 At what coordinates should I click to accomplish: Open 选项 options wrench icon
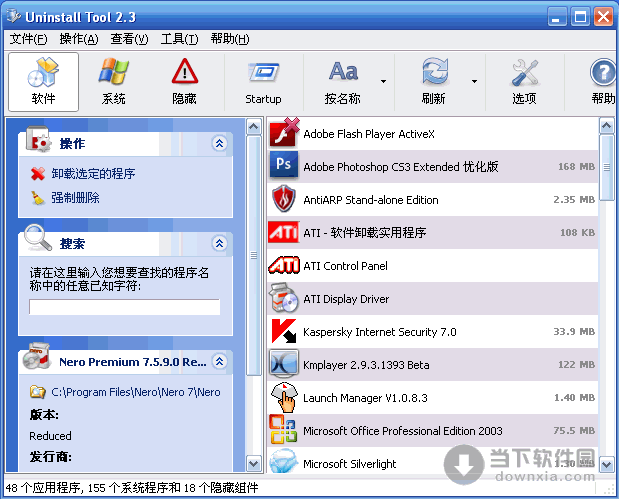click(x=524, y=82)
